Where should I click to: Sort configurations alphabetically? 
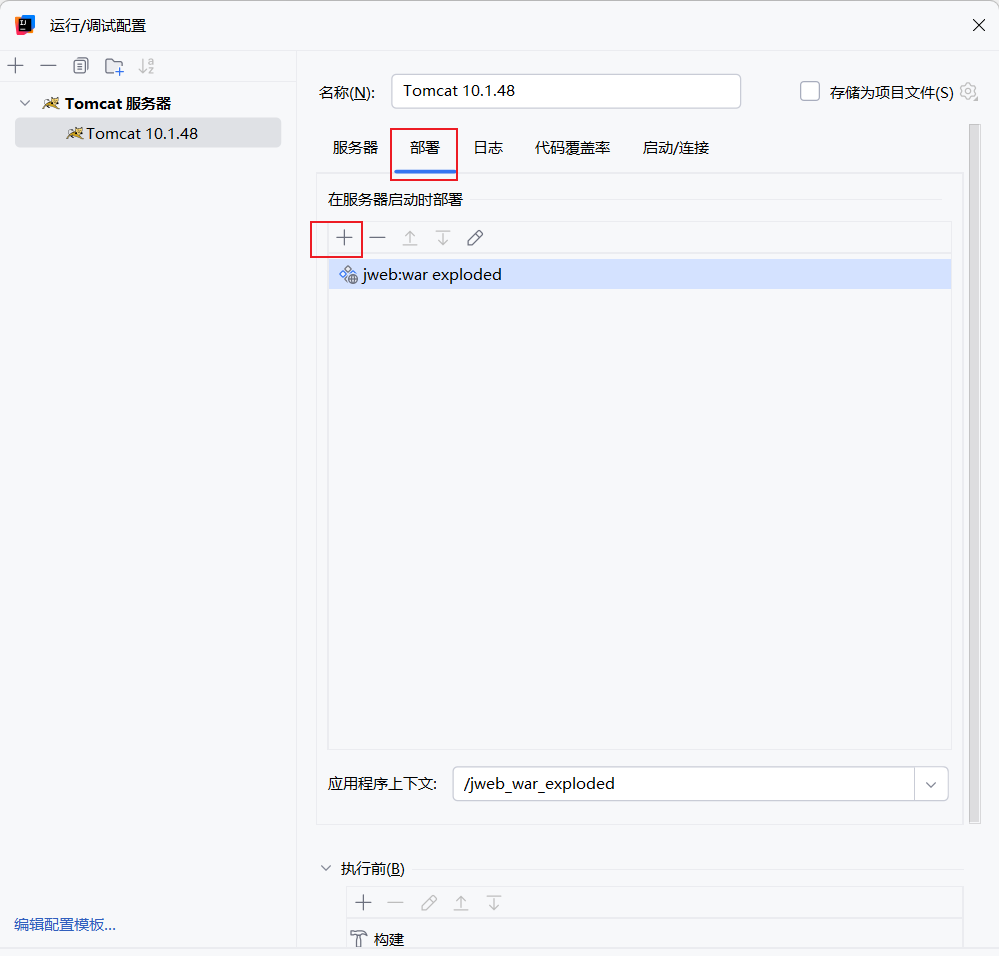tap(146, 65)
